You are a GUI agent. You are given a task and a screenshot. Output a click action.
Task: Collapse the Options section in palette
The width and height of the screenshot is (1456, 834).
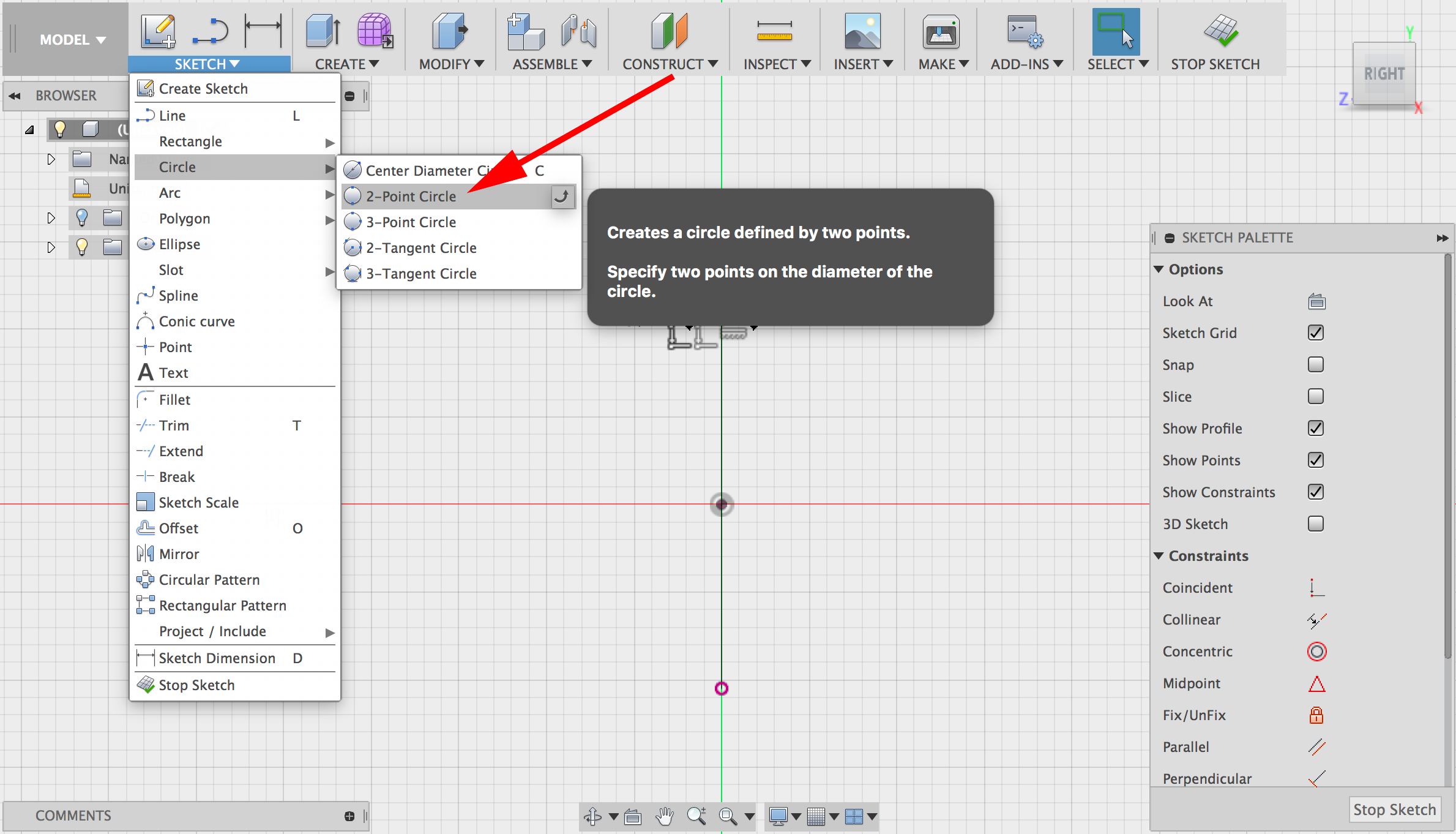coord(1159,269)
